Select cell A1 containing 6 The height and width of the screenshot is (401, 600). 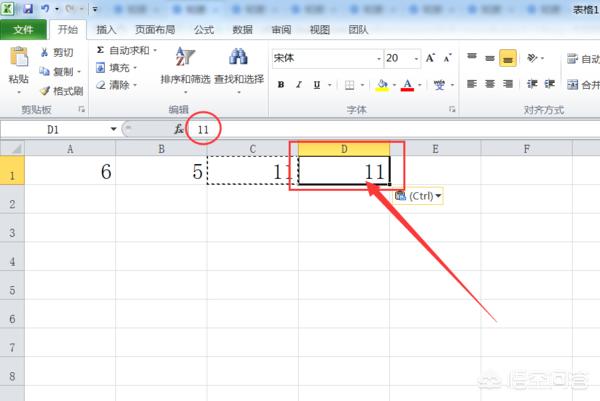pyautogui.click(x=70, y=170)
